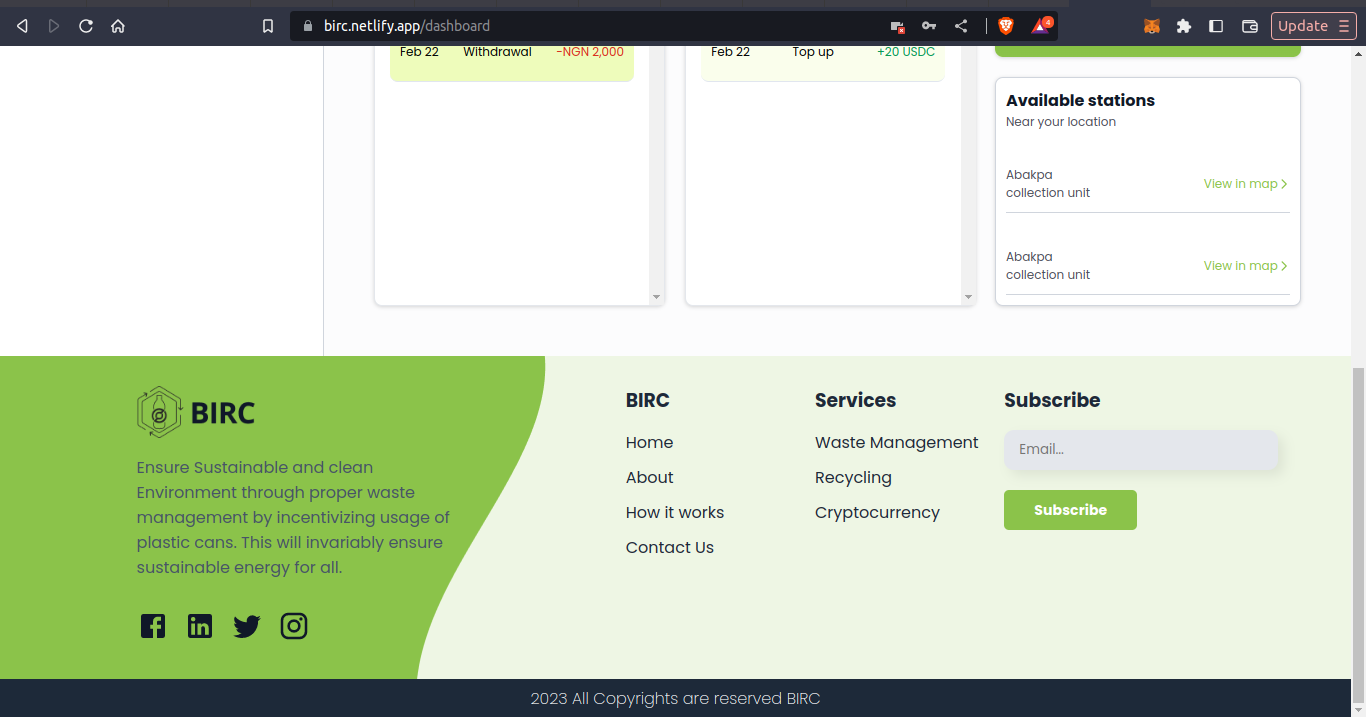Select Cryptocurrency under Services
Screen dimensions: 1366x717
pyautogui.click(x=877, y=512)
